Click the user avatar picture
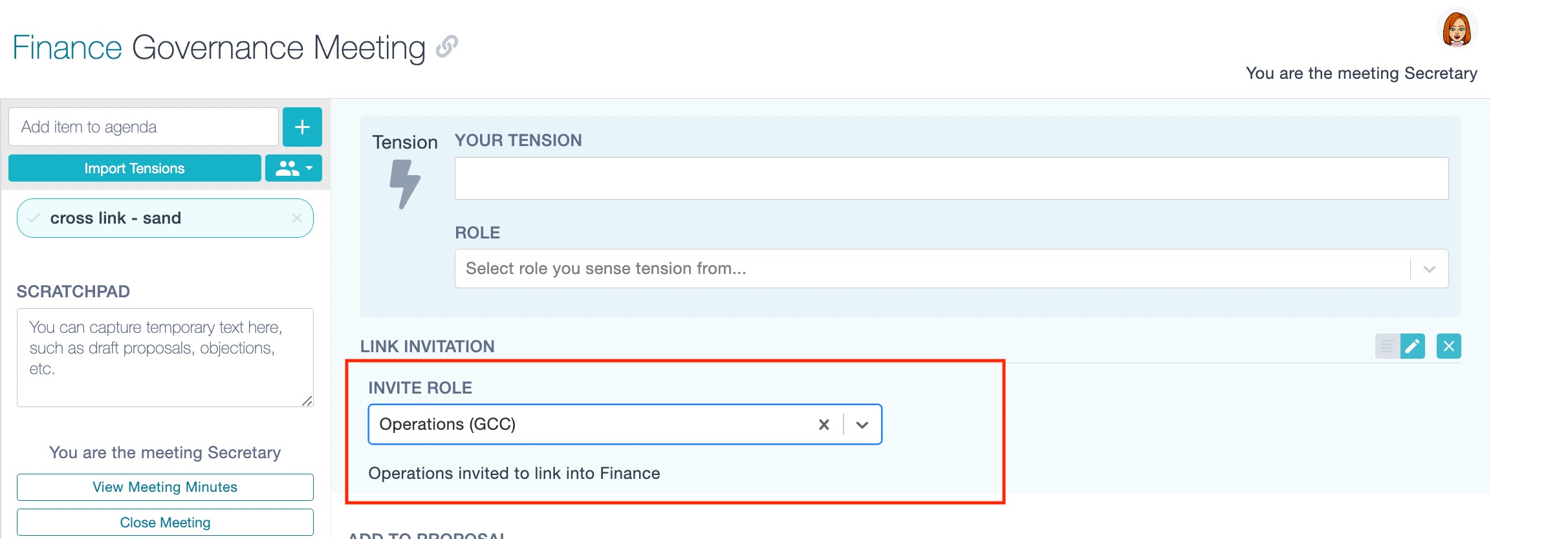This screenshot has height=539, width=1568. (1457, 29)
